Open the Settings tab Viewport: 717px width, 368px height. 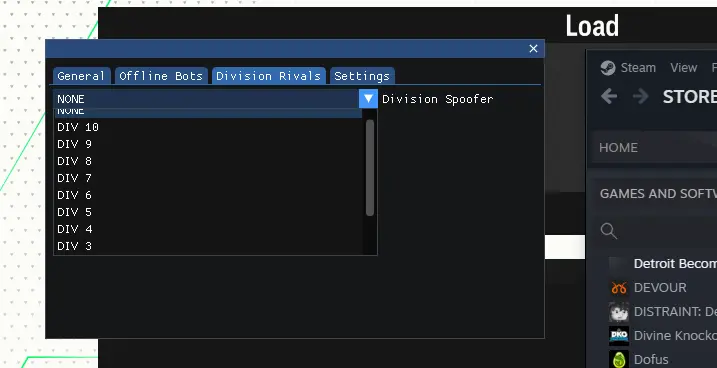[x=362, y=76]
